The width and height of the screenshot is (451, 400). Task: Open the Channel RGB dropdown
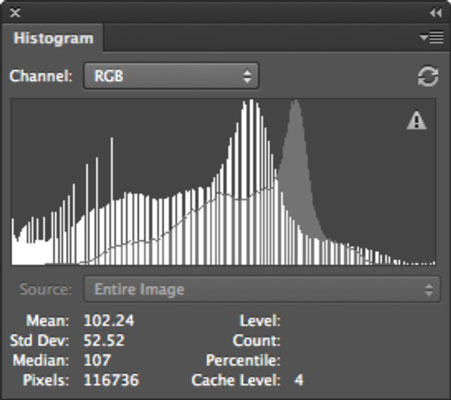coord(171,76)
